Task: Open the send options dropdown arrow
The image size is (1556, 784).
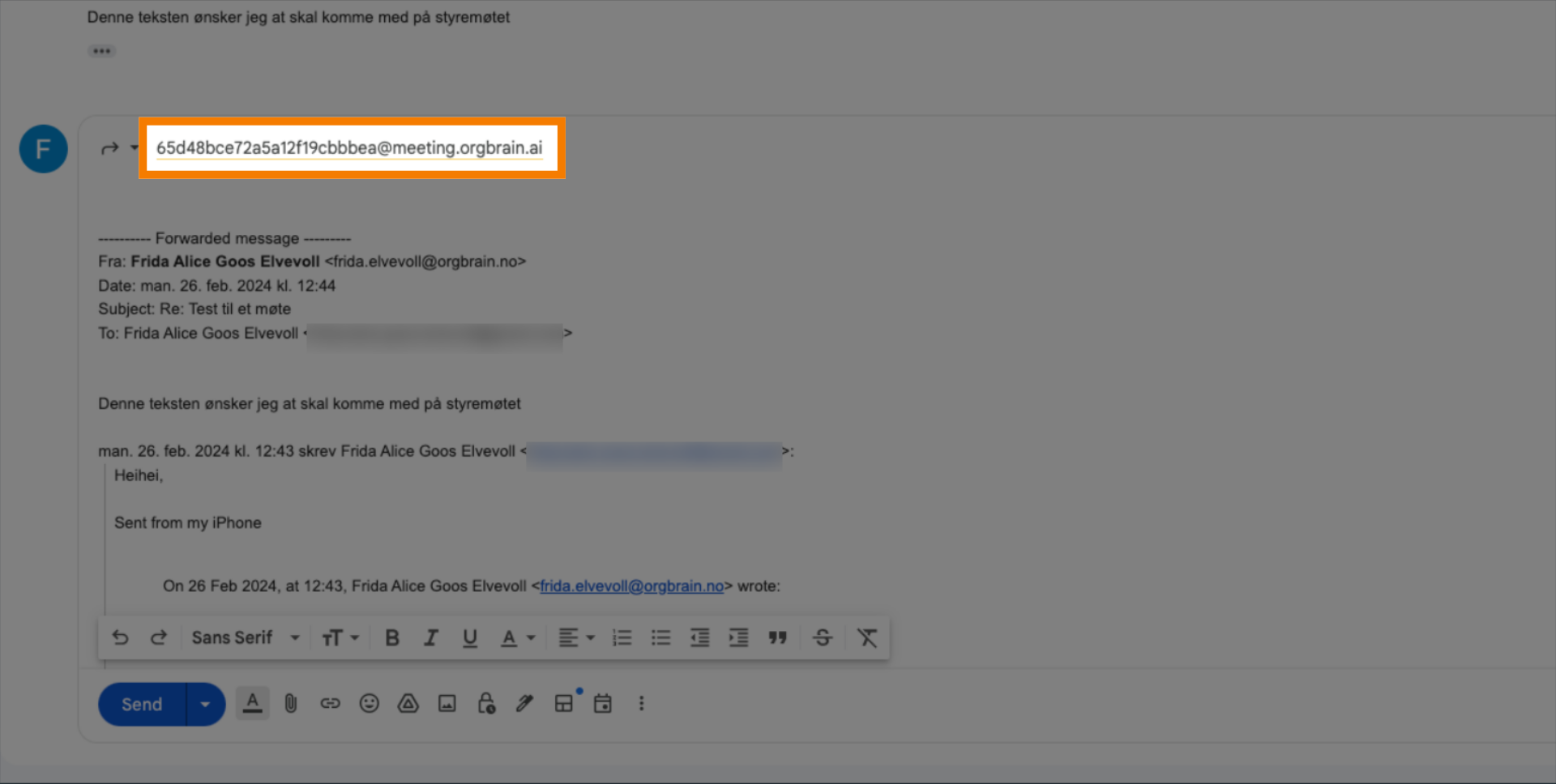Action: click(206, 705)
